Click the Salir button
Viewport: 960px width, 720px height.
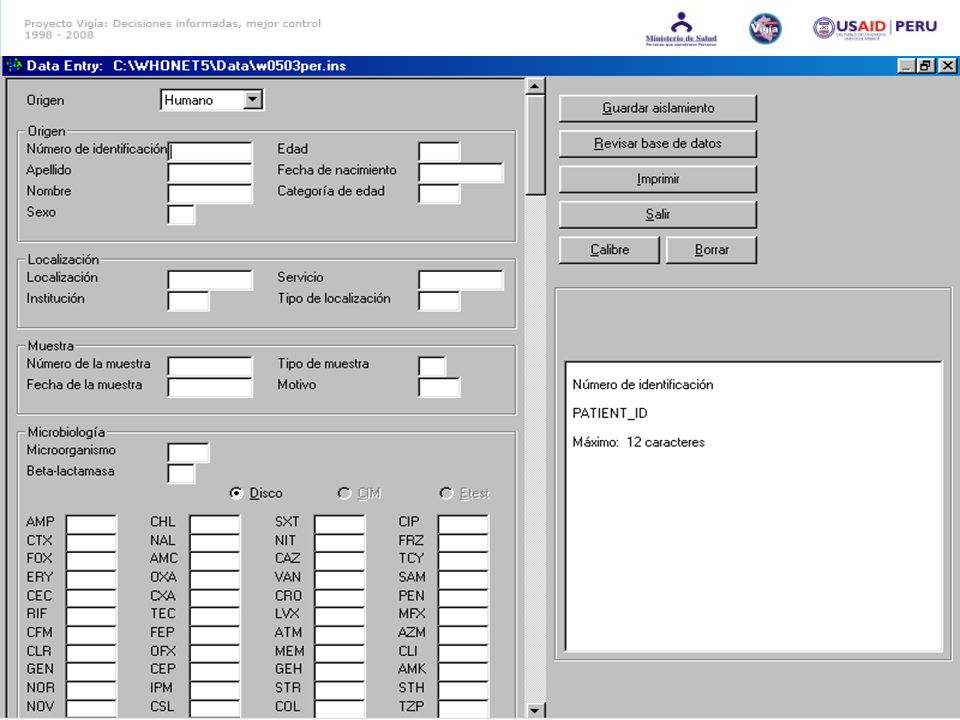[658, 215]
